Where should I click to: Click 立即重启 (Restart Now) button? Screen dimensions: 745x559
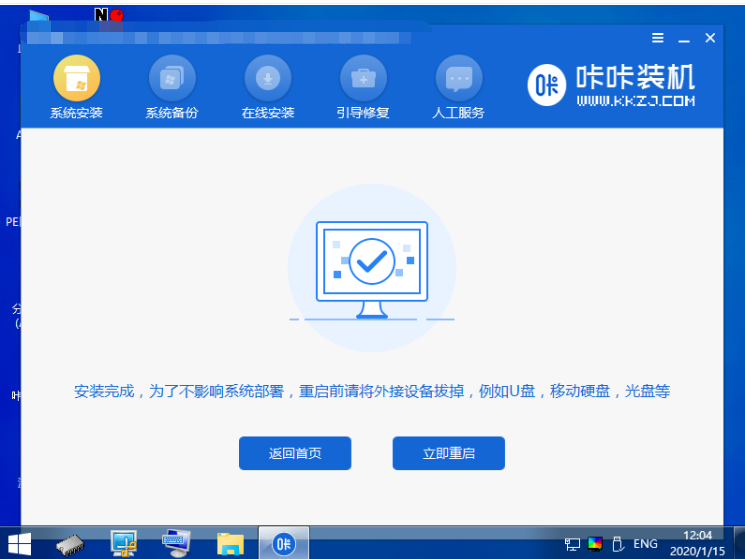pyautogui.click(x=448, y=453)
